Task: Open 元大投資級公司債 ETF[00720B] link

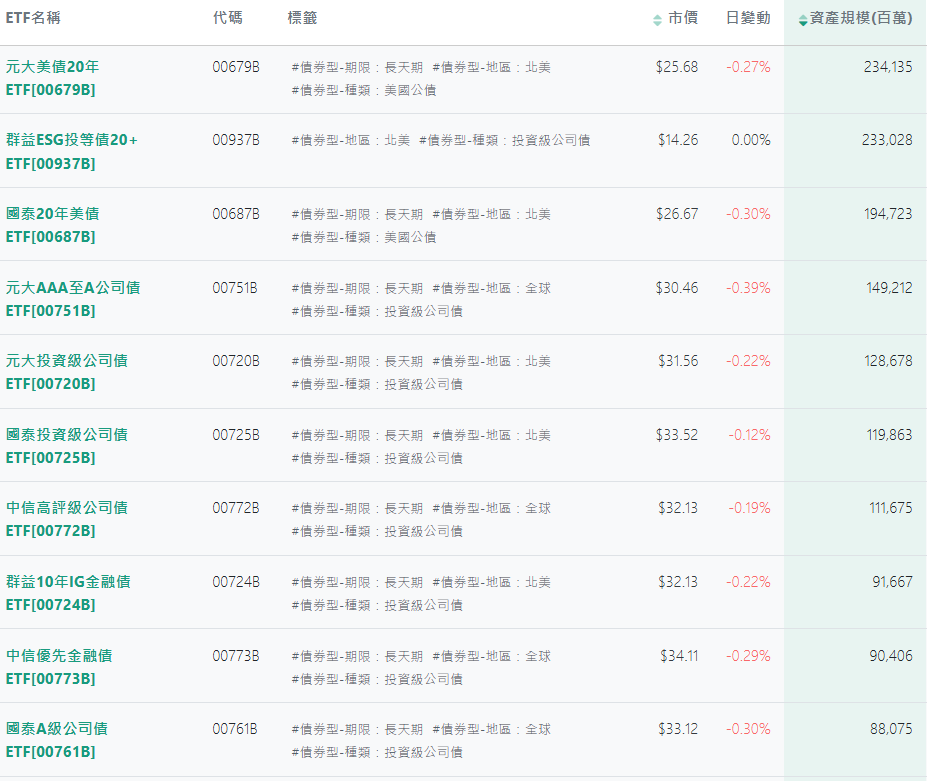Action: coord(67,372)
